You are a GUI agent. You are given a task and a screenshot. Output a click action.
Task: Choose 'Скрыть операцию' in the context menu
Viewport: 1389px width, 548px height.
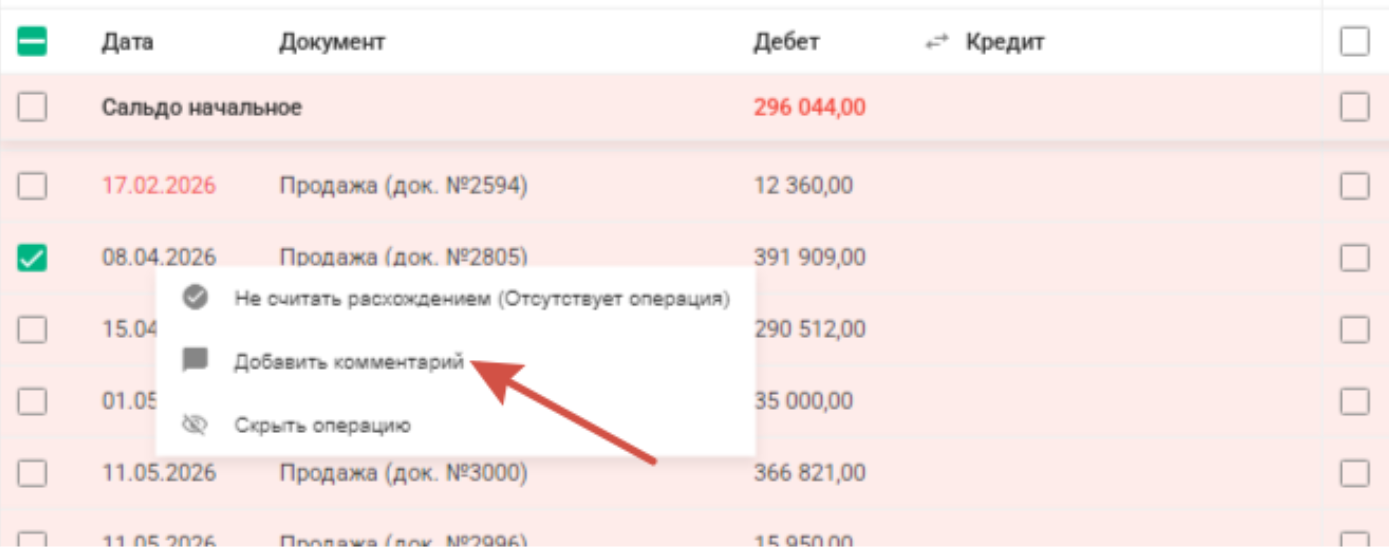click(455, 425)
